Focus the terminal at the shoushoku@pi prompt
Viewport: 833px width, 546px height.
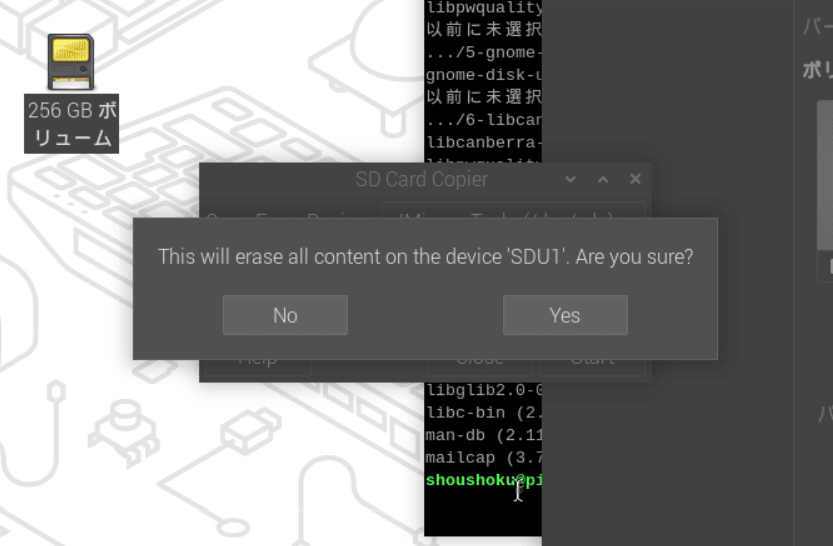point(483,480)
